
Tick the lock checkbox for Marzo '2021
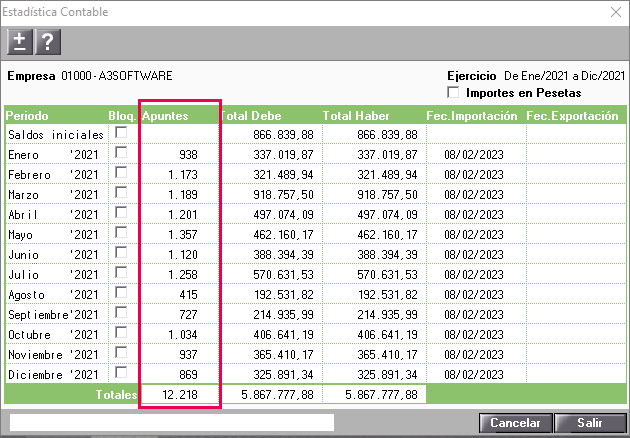coord(121,192)
